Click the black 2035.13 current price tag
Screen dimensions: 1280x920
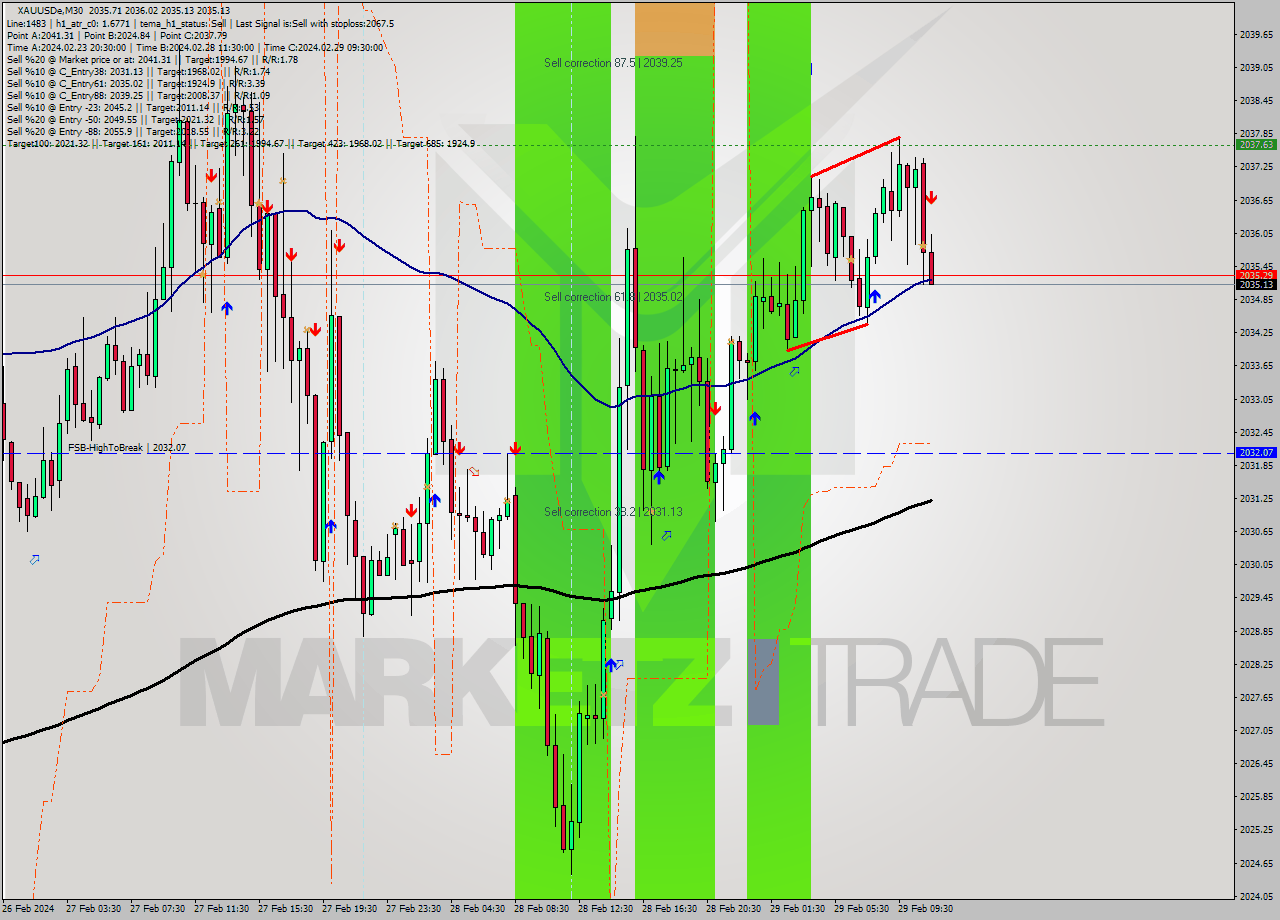pyautogui.click(x=1256, y=285)
